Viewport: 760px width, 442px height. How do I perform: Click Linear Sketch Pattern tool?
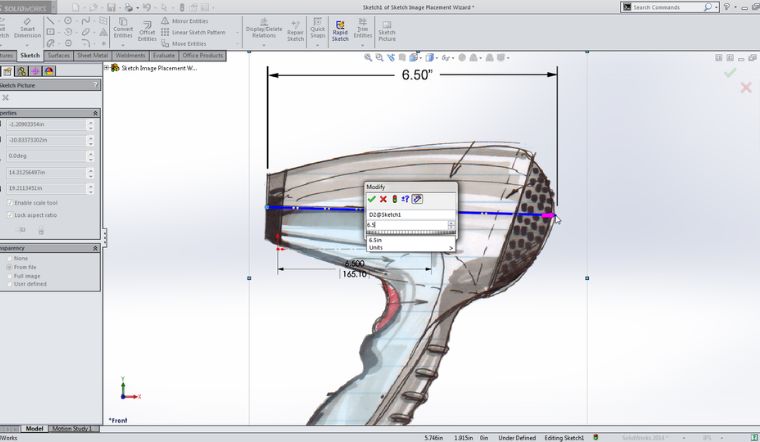[x=193, y=32]
